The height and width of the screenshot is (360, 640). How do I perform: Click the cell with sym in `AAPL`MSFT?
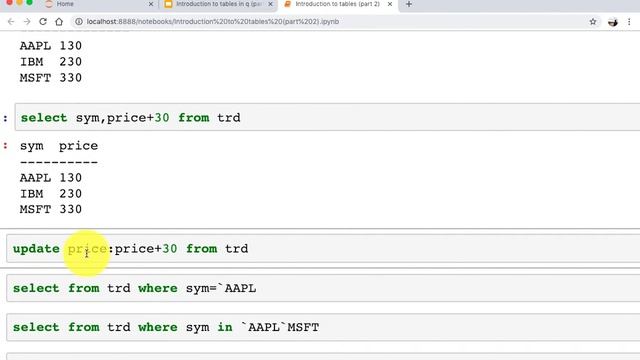323,327
